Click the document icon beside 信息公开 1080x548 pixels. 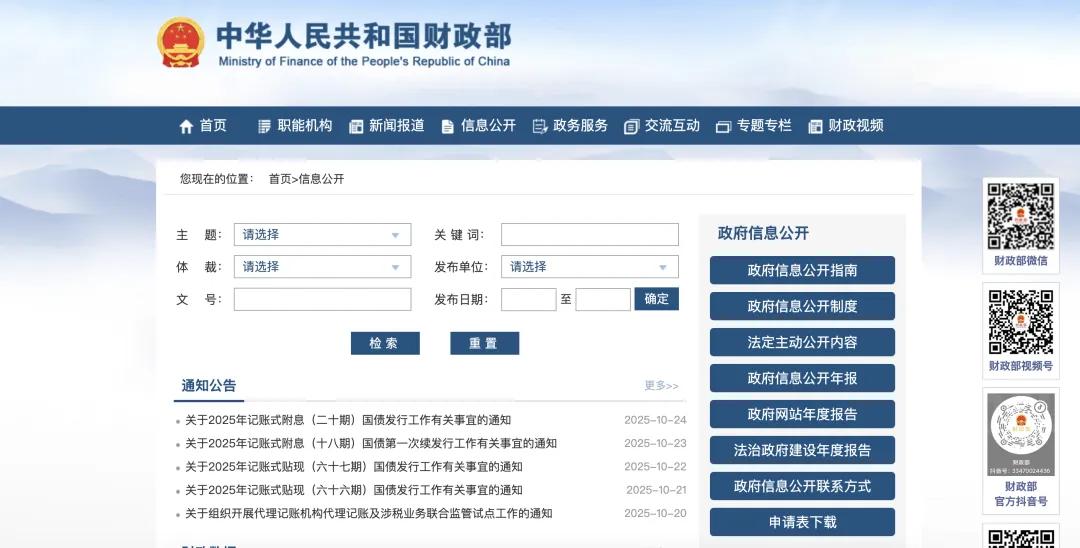click(x=448, y=126)
